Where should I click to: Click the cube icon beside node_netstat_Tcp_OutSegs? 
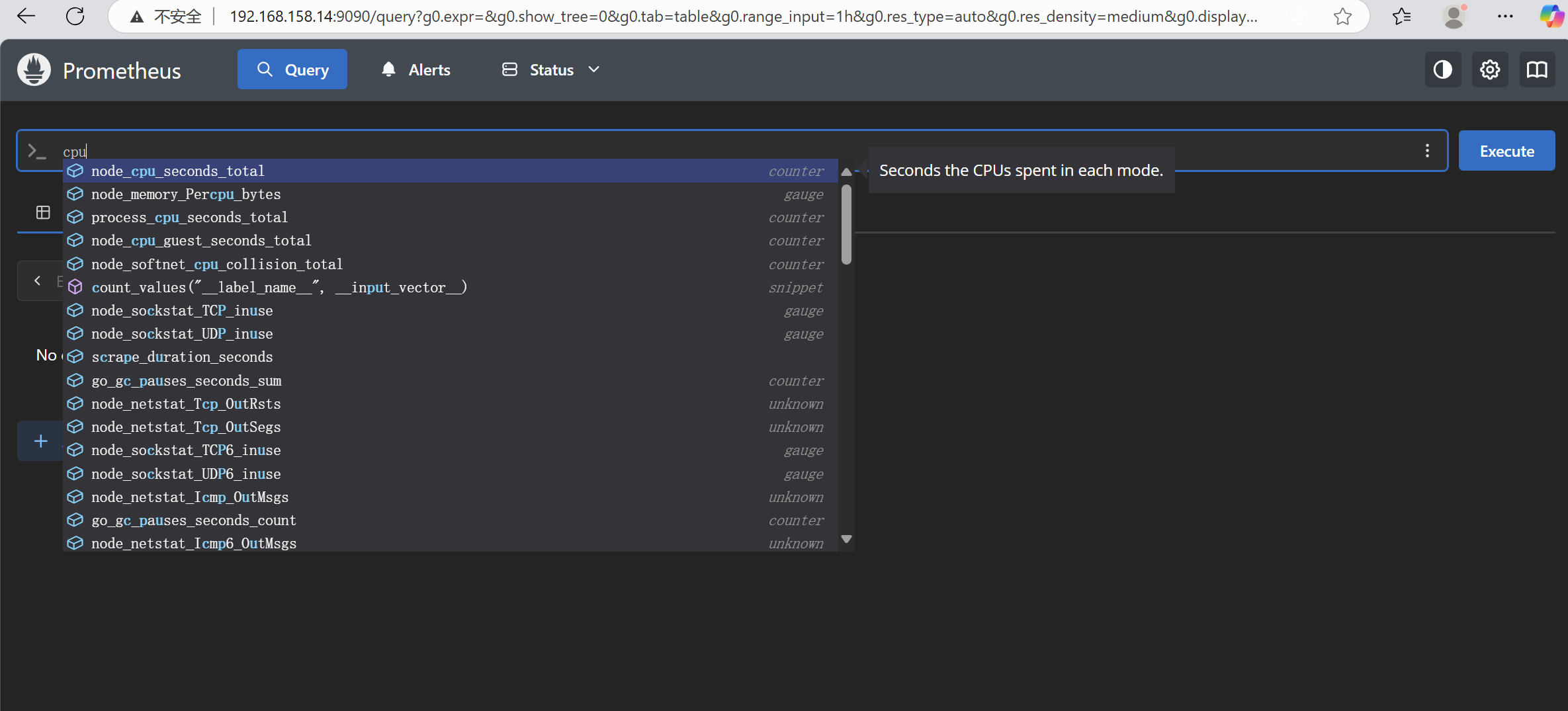75,427
